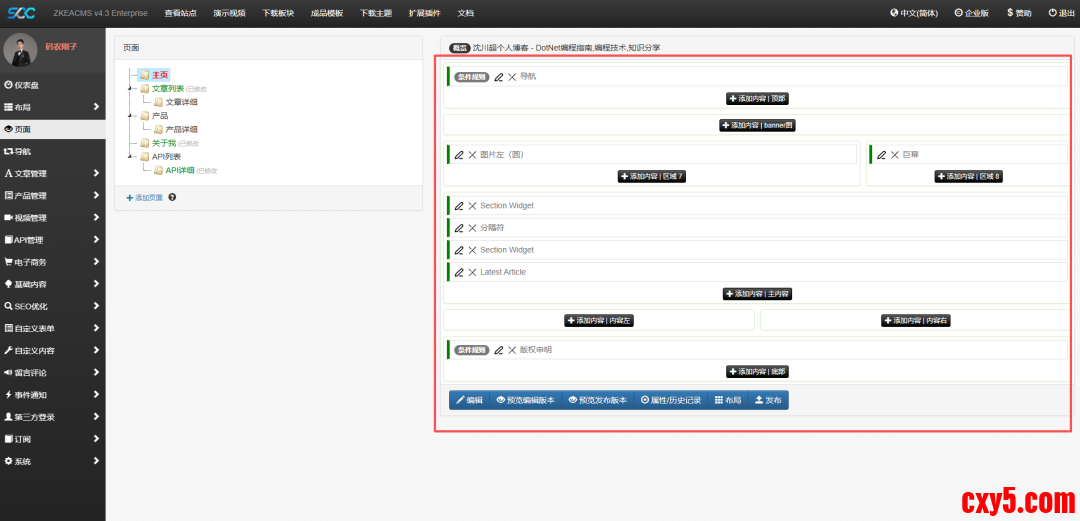
Task: Edit the second Section Widget pencil icon
Action: coord(459,250)
